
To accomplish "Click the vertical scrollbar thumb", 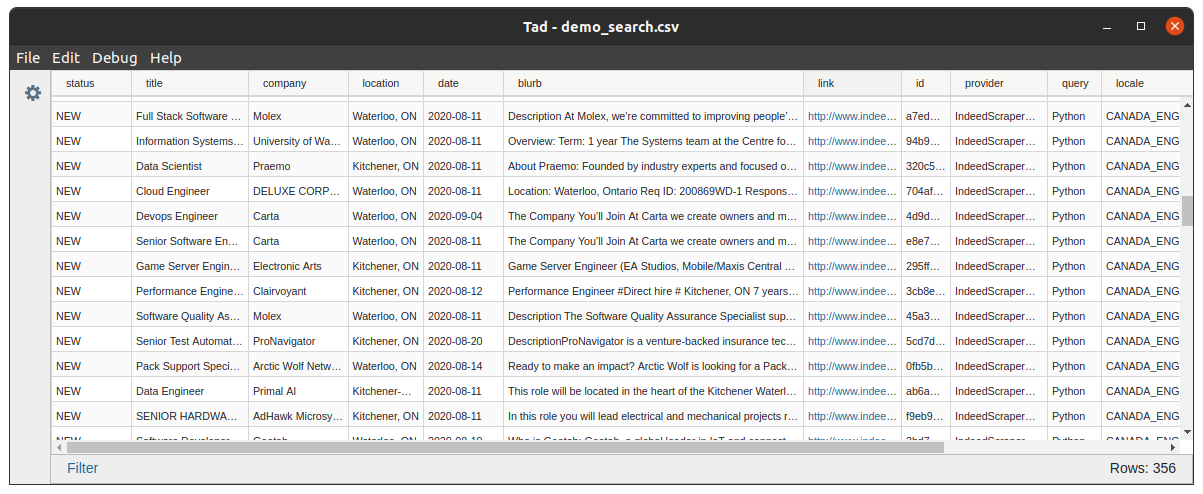I will (x=1187, y=211).
